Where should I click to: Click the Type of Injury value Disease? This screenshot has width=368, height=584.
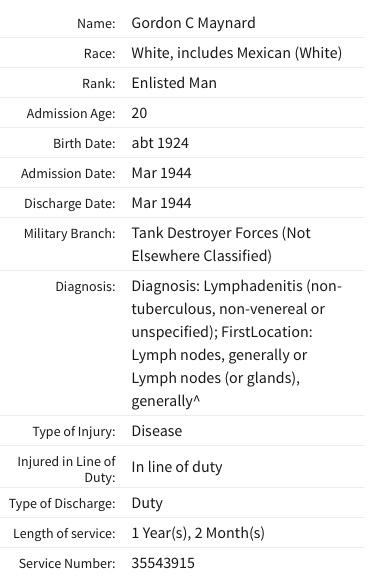(x=157, y=431)
